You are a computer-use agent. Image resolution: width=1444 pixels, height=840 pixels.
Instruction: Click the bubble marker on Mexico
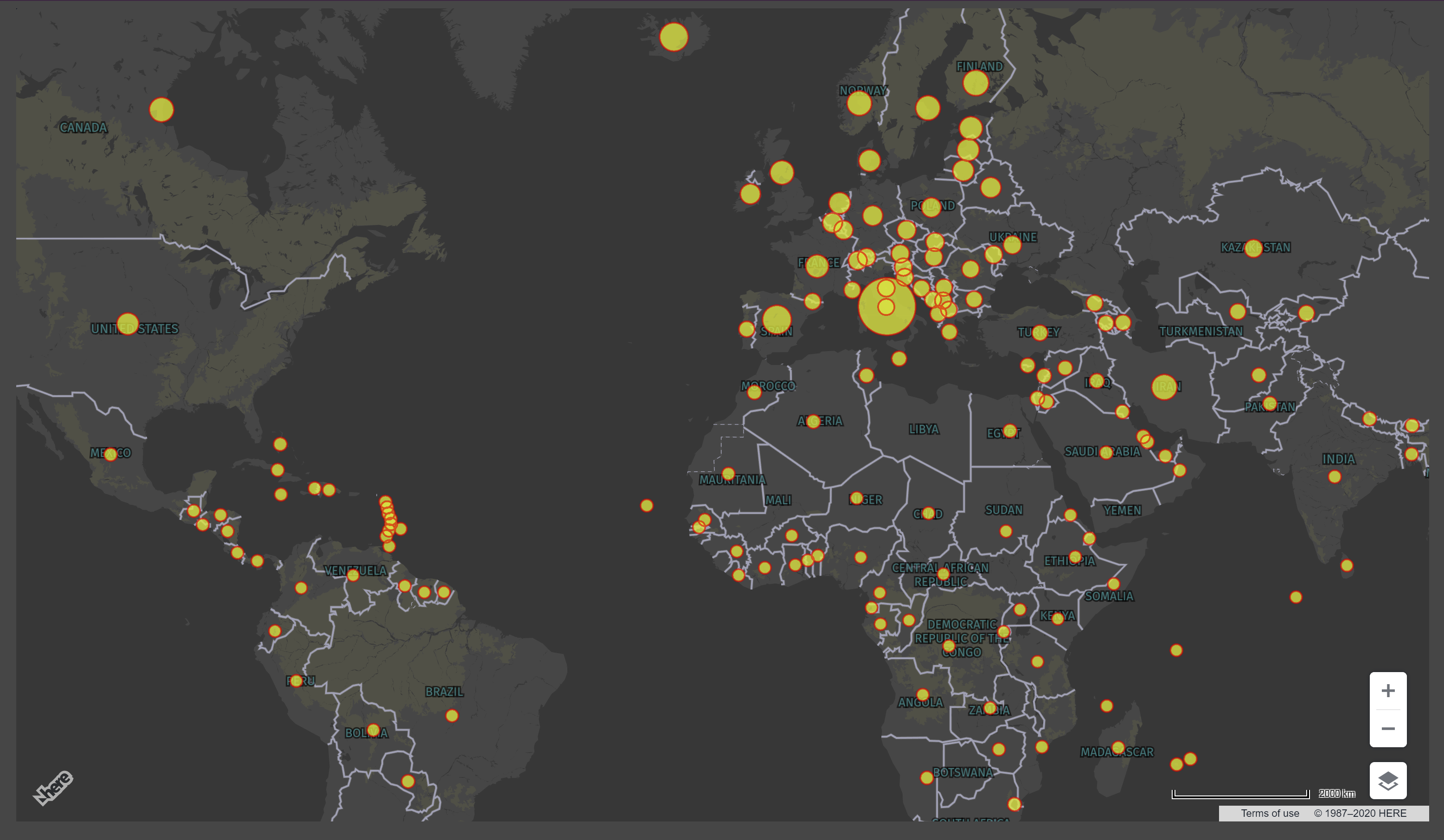tap(110, 455)
